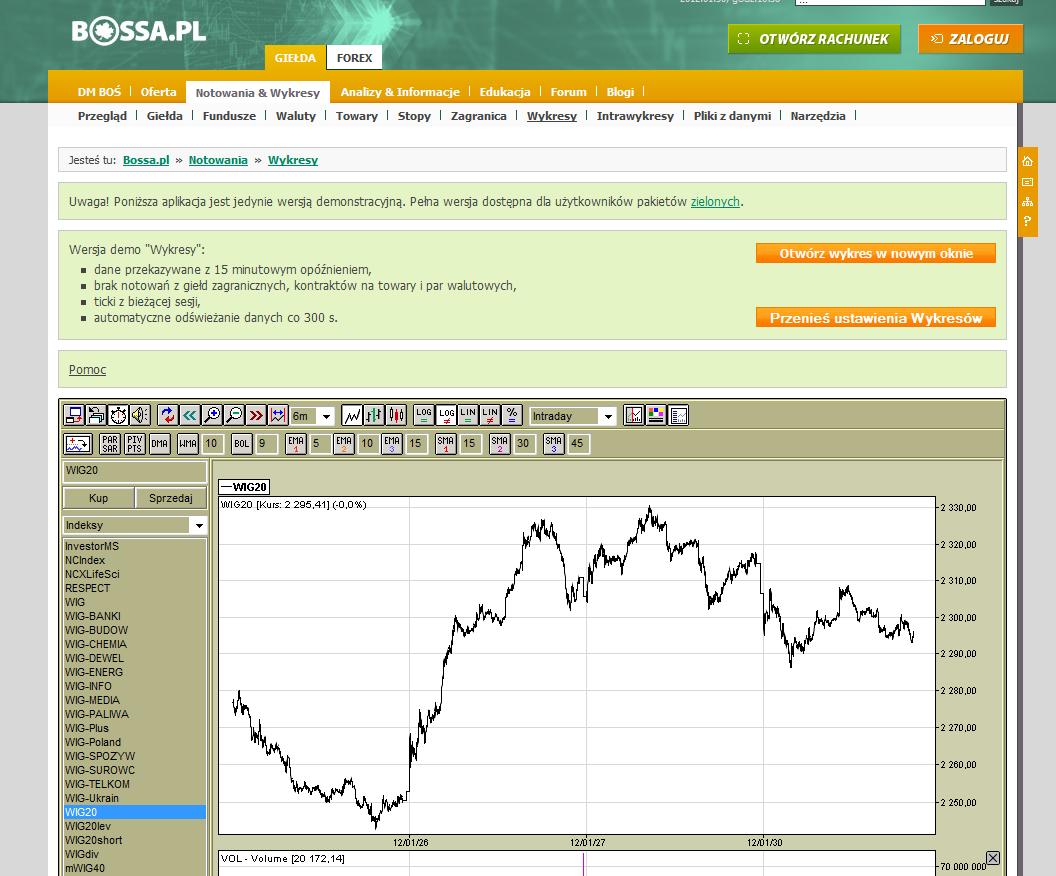1056x876 pixels.
Task: Click the home icon in side panel
Action: pyautogui.click(x=1027, y=161)
